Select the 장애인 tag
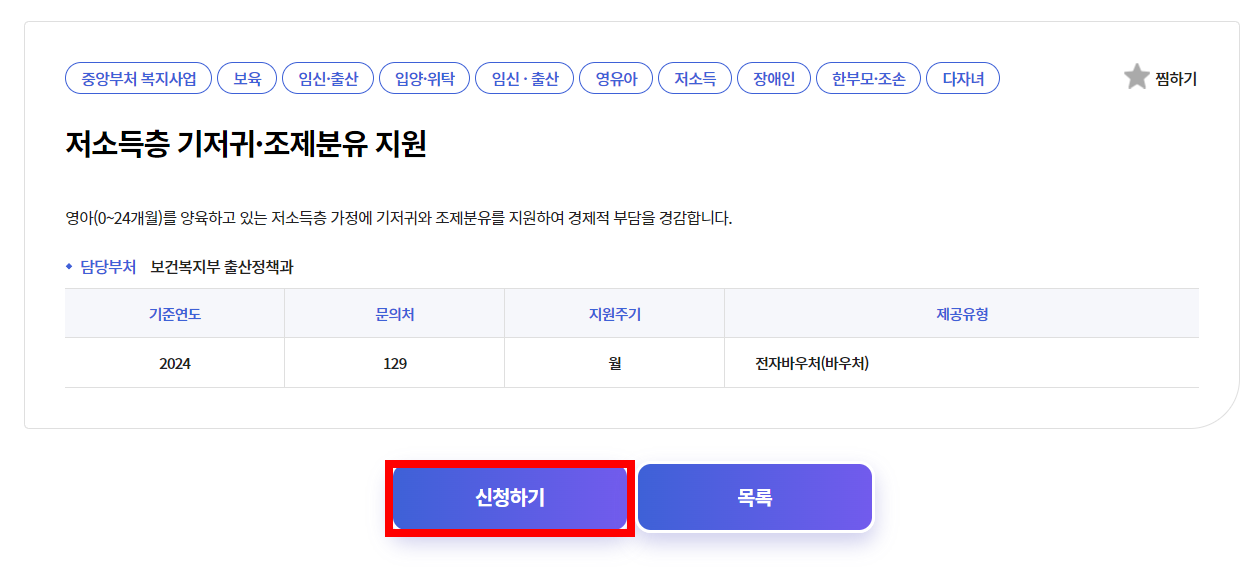1258x567 pixels. click(x=774, y=79)
